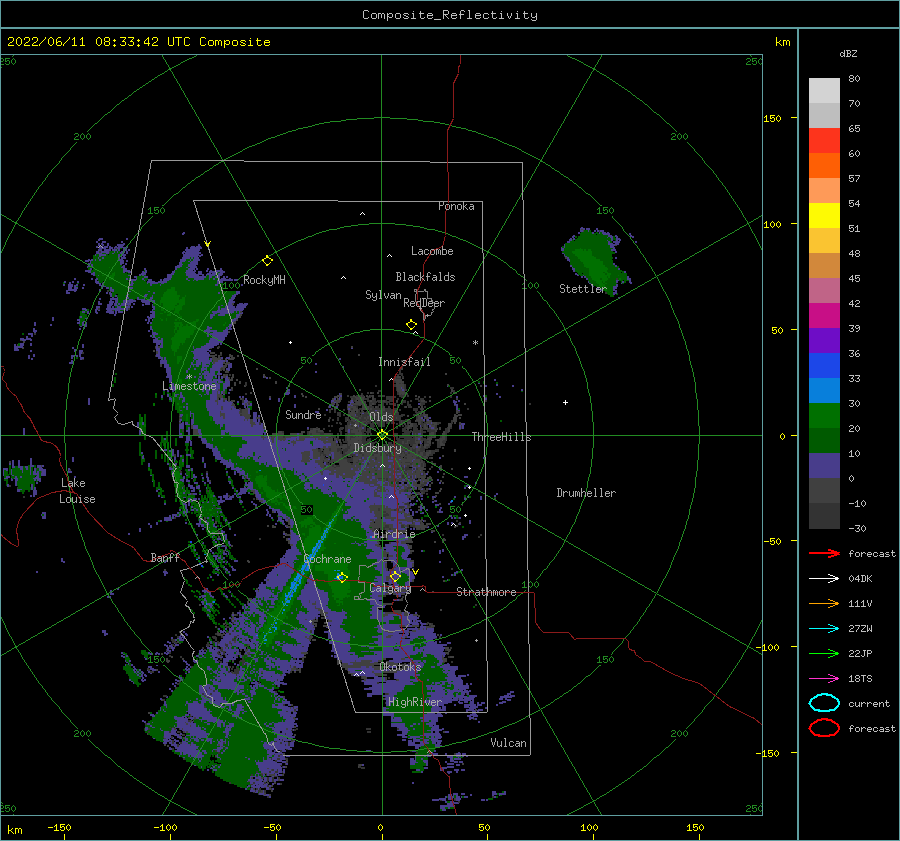Click the dBZ legend heading
Image resolution: width=900 pixels, height=841 pixels.
point(848,53)
